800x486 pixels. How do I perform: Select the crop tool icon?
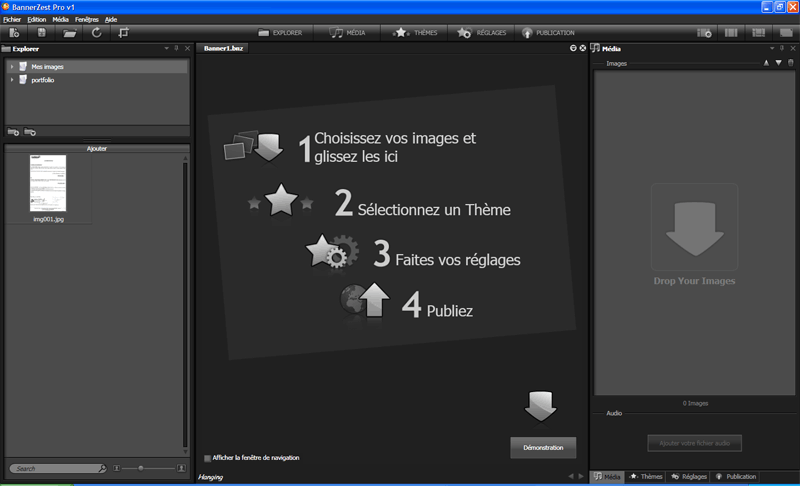pyautogui.click(x=124, y=33)
